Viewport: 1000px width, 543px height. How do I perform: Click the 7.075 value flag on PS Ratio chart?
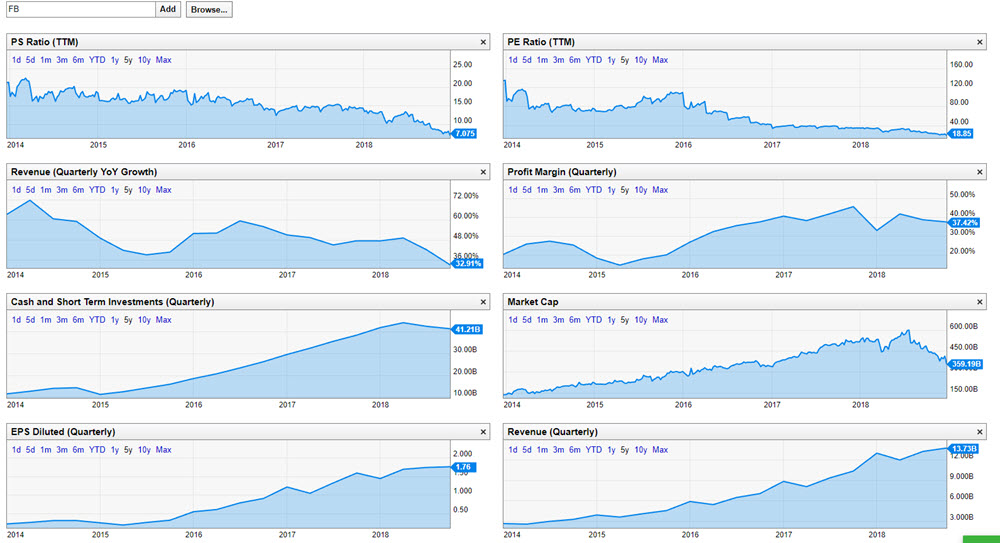464,134
